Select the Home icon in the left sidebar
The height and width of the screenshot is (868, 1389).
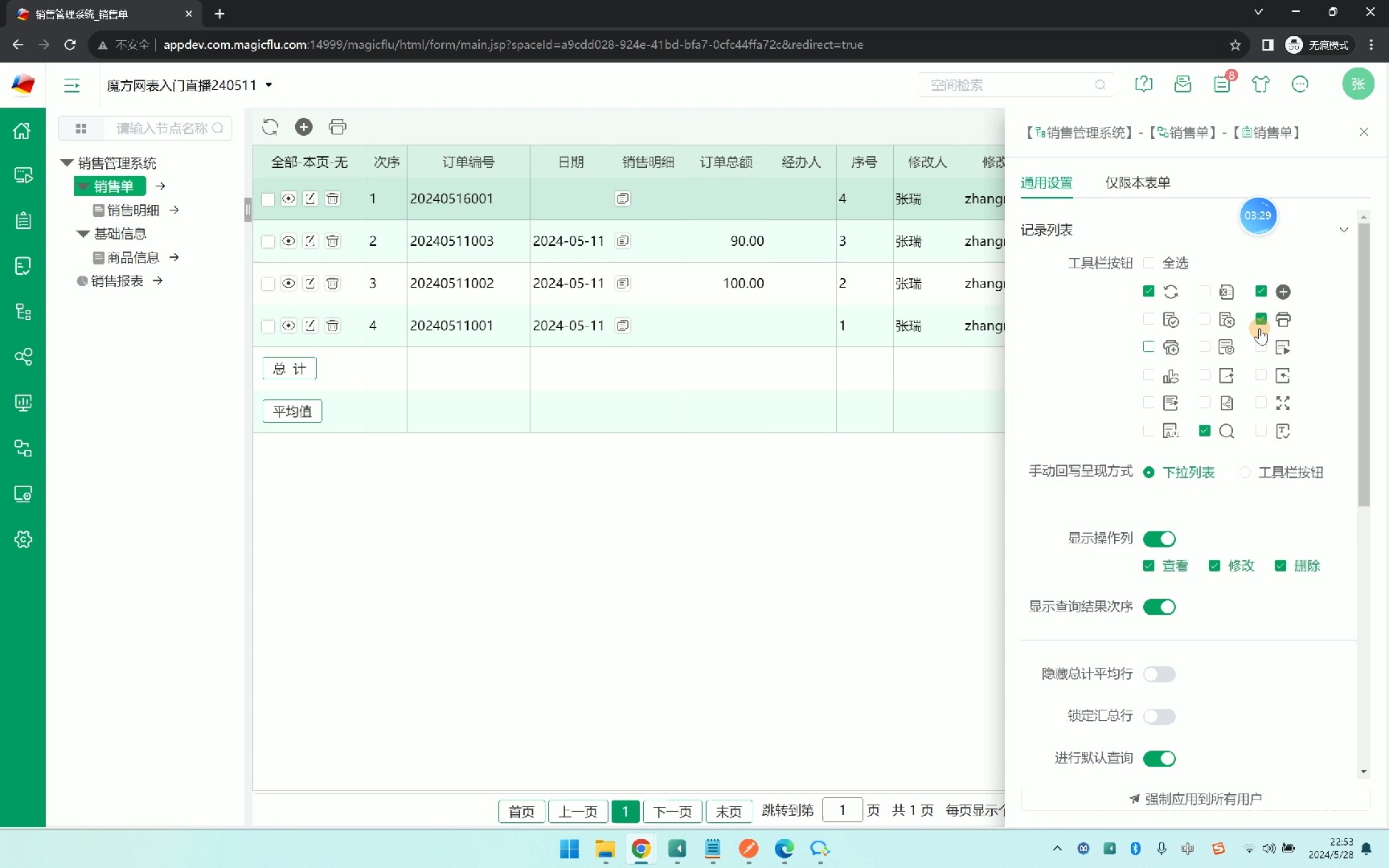[x=22, y=130]
